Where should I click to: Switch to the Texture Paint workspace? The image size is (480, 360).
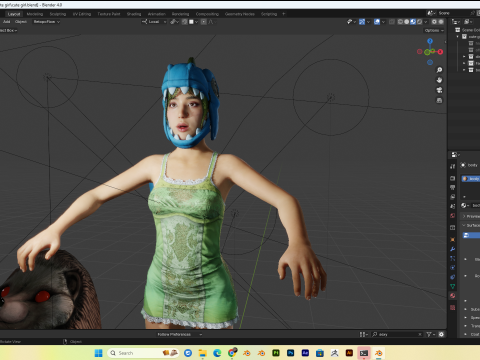click(x=109, y=14)
